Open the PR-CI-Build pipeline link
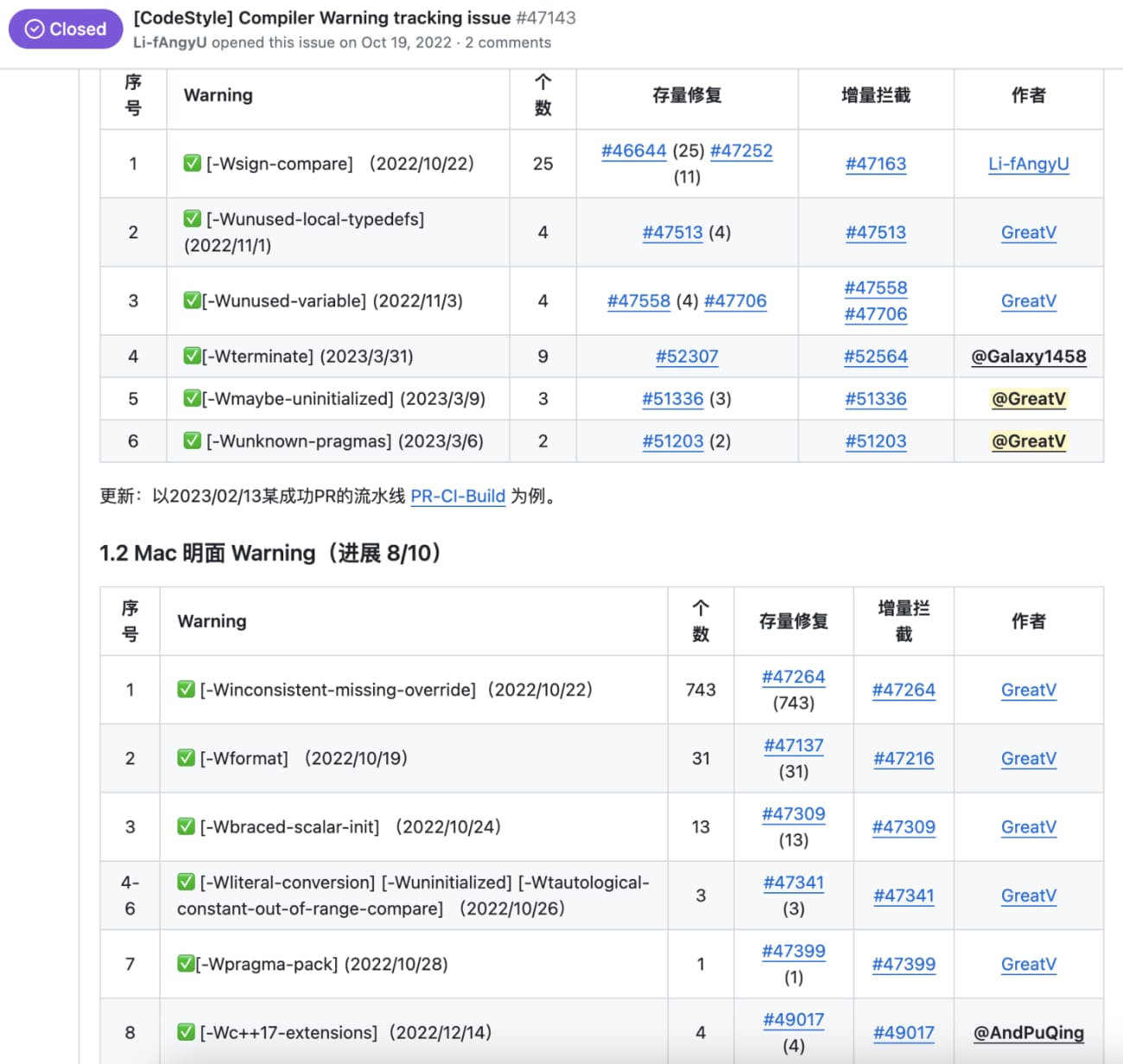The width and height of the screenshot is (1123, 1064). click(457, 496)
